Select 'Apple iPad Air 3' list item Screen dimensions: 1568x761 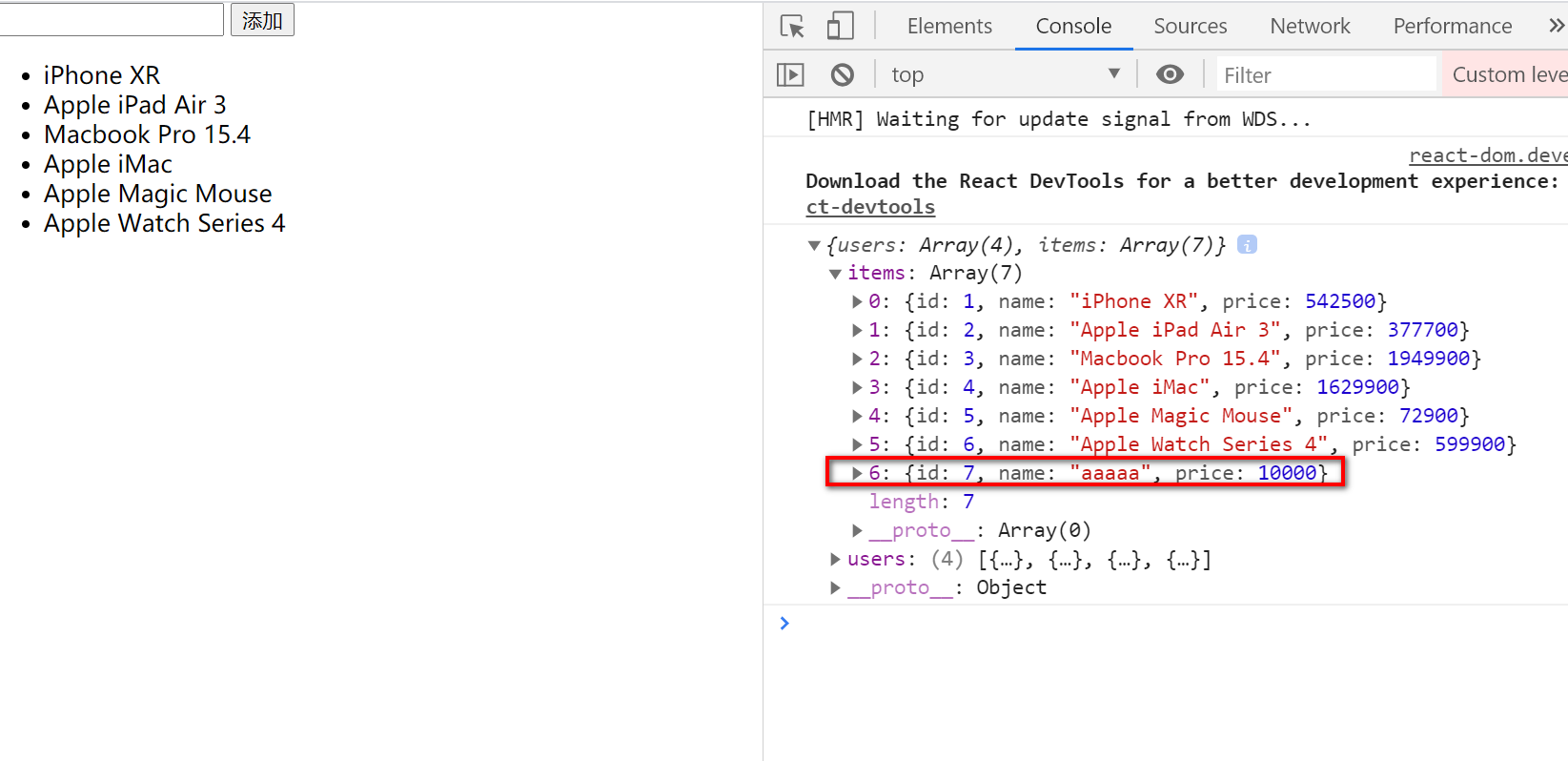[135, 105]
